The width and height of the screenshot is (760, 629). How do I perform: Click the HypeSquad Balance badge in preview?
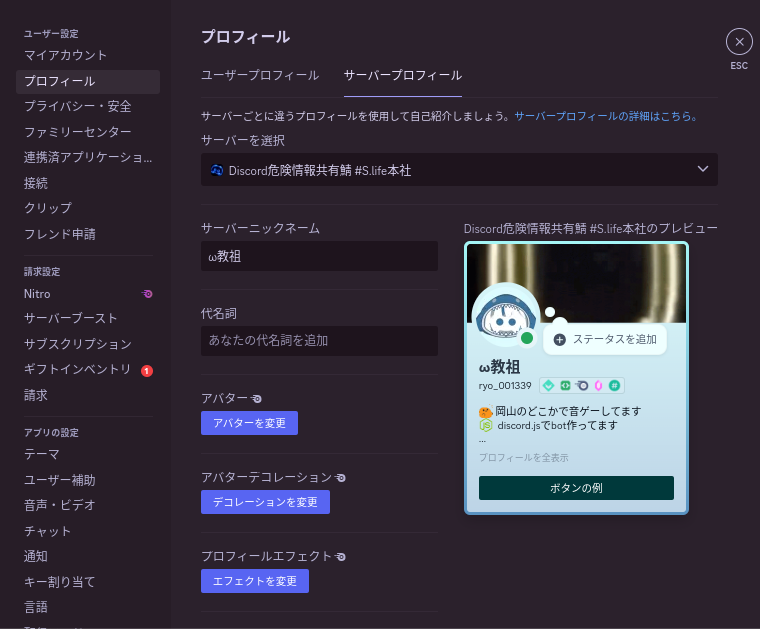pos(548,385)
